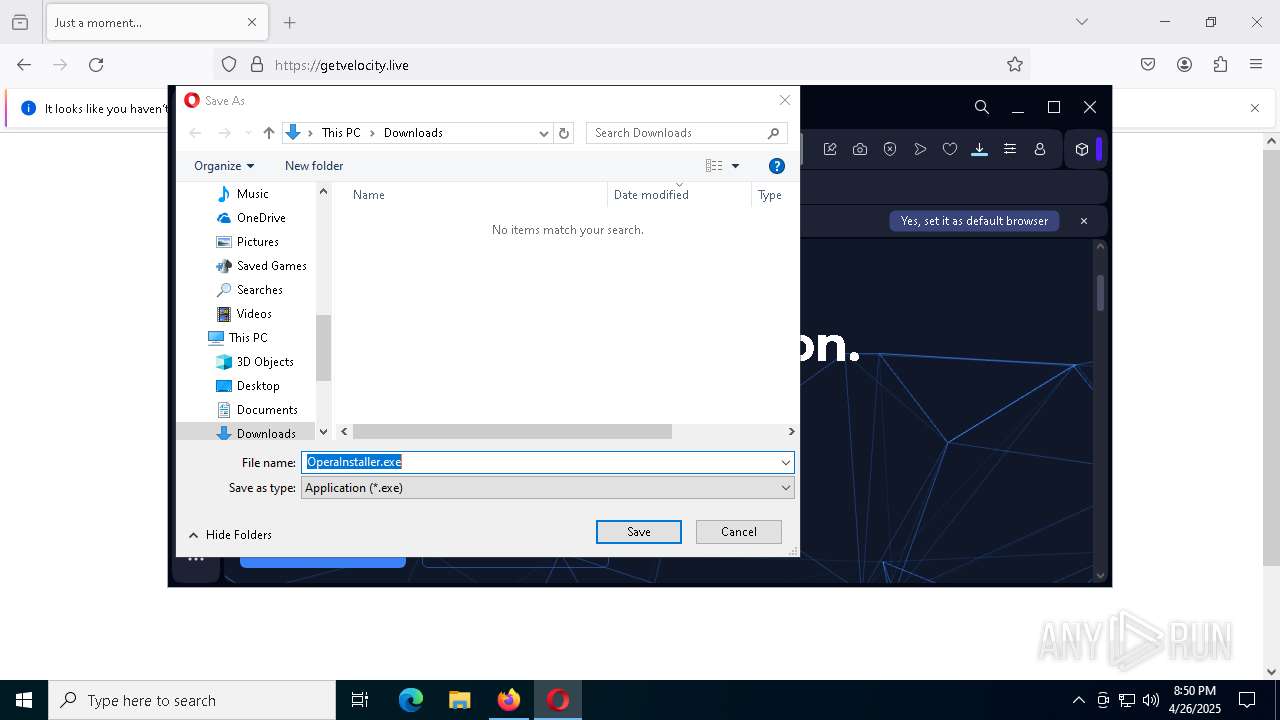The image size is (1280, 720).
Task: Edit the File name field
Action: click(x=540, y=462)
